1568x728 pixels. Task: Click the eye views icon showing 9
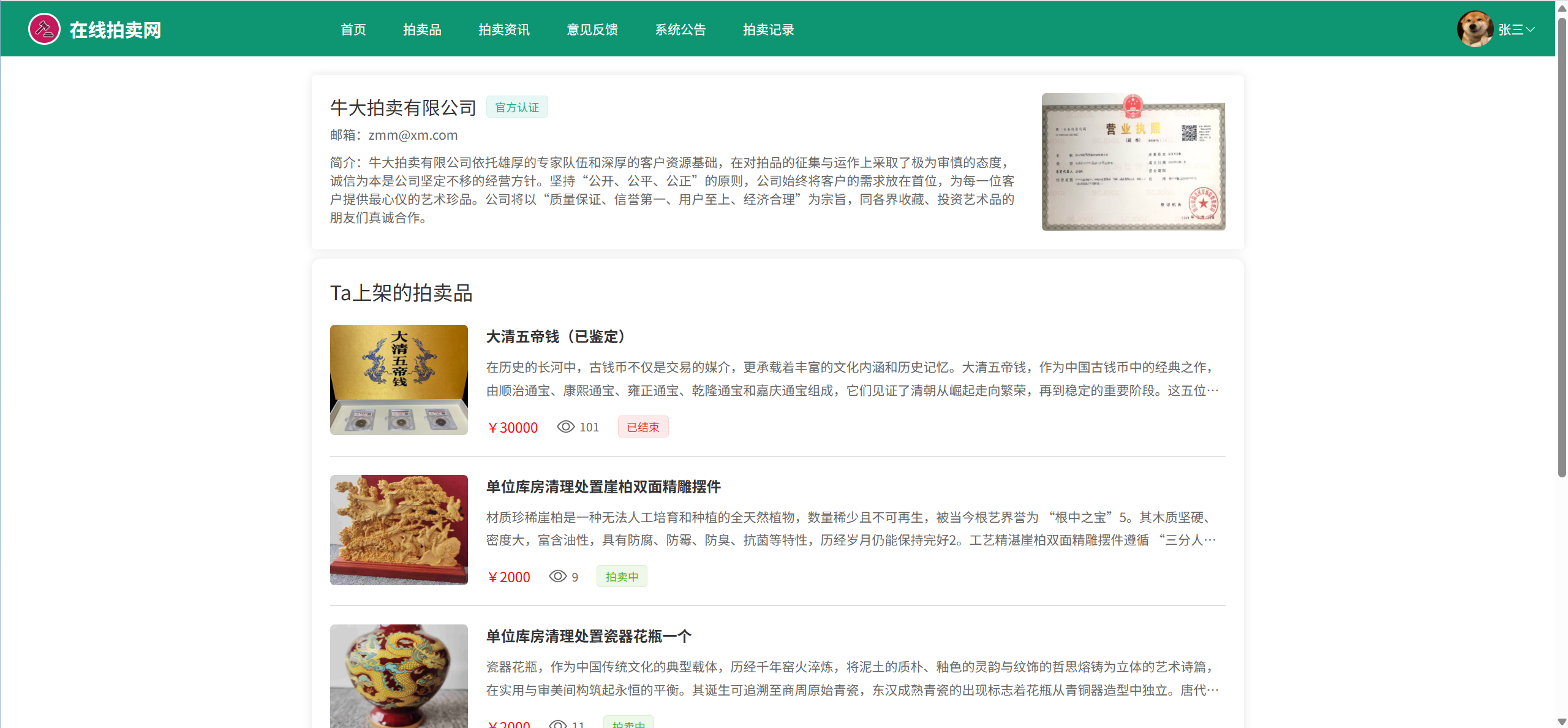coord(557,576)
